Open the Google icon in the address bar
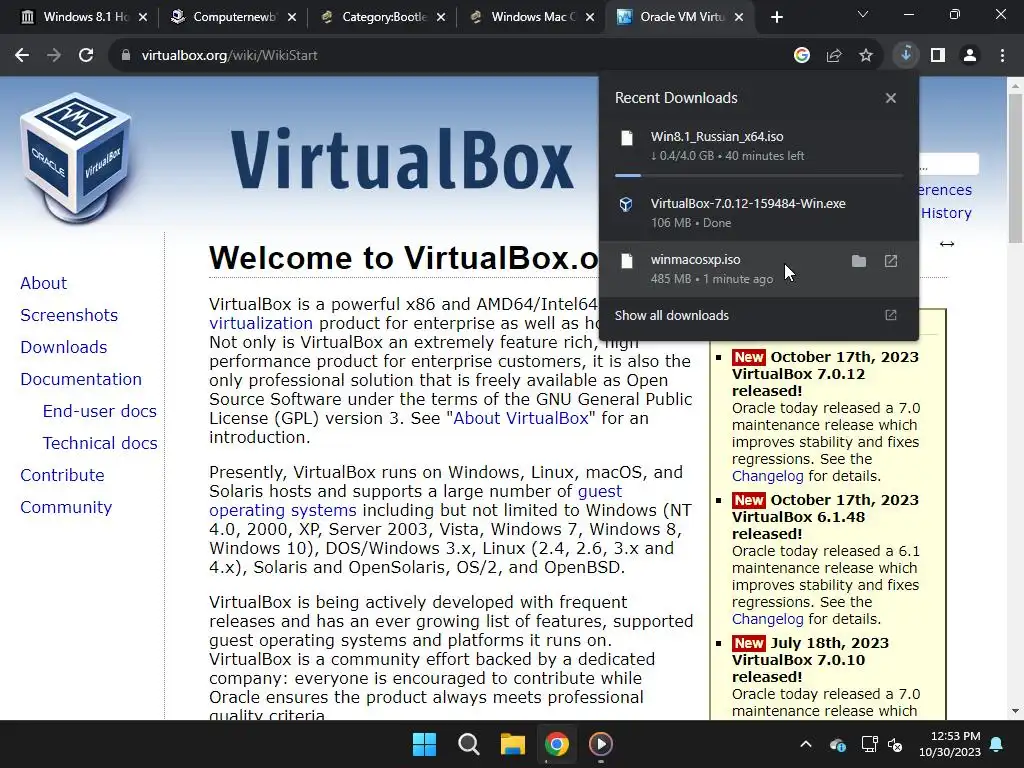 coord(801,56)
